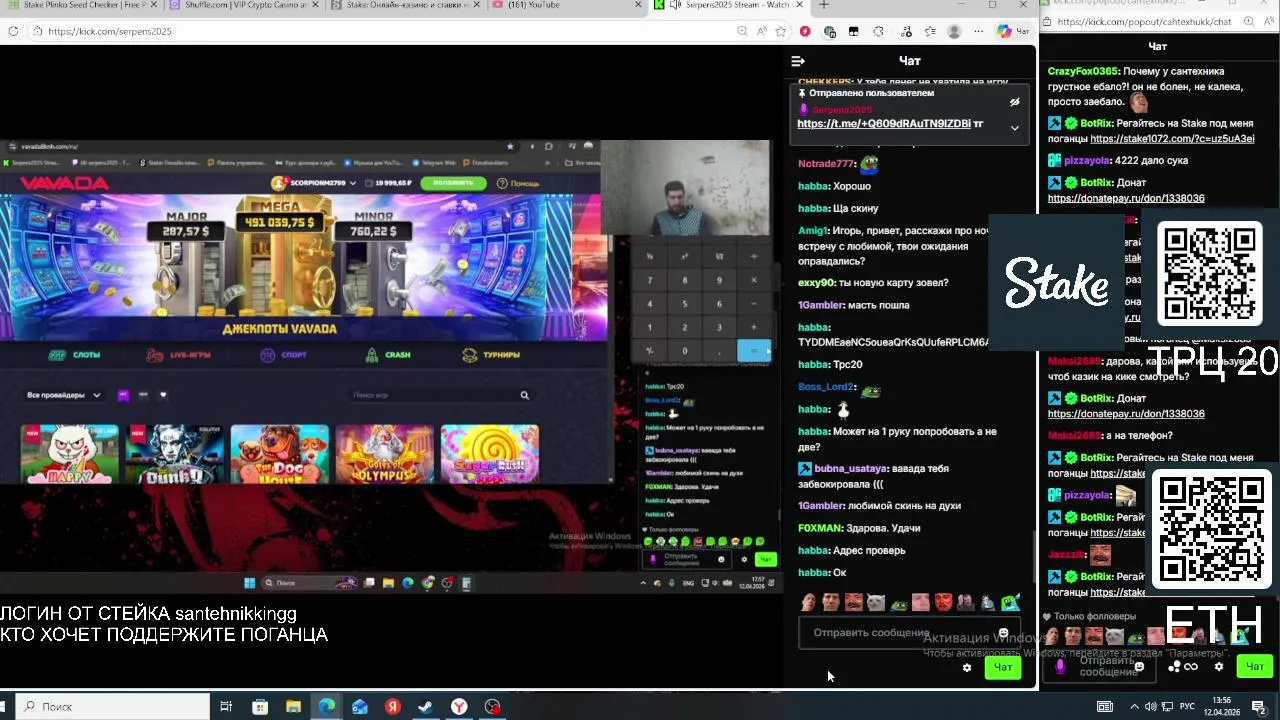Click The Dog House game thumbnail
This screenshot has width=1280, height=720.
point(279,454)
